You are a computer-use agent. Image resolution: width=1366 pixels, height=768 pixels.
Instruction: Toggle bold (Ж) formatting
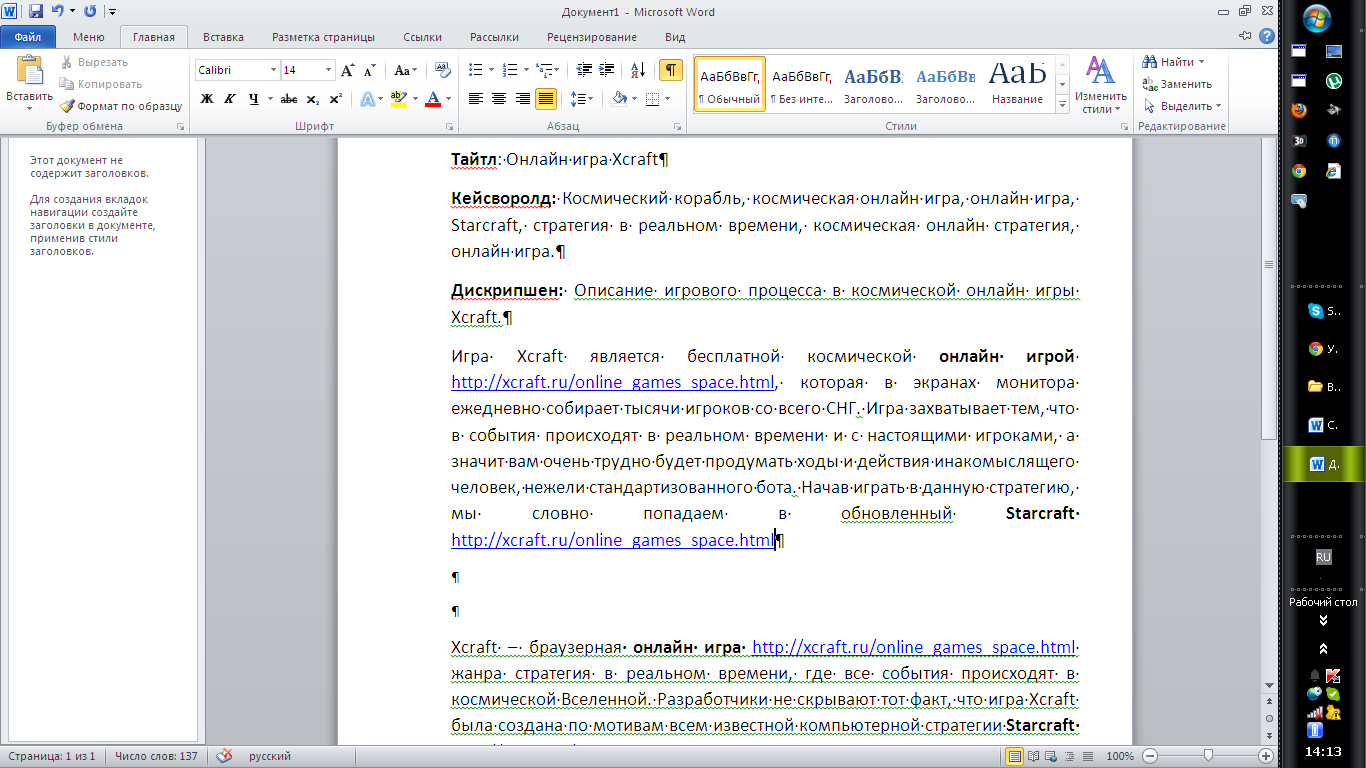pyautogui.click(x=207, y=99)
